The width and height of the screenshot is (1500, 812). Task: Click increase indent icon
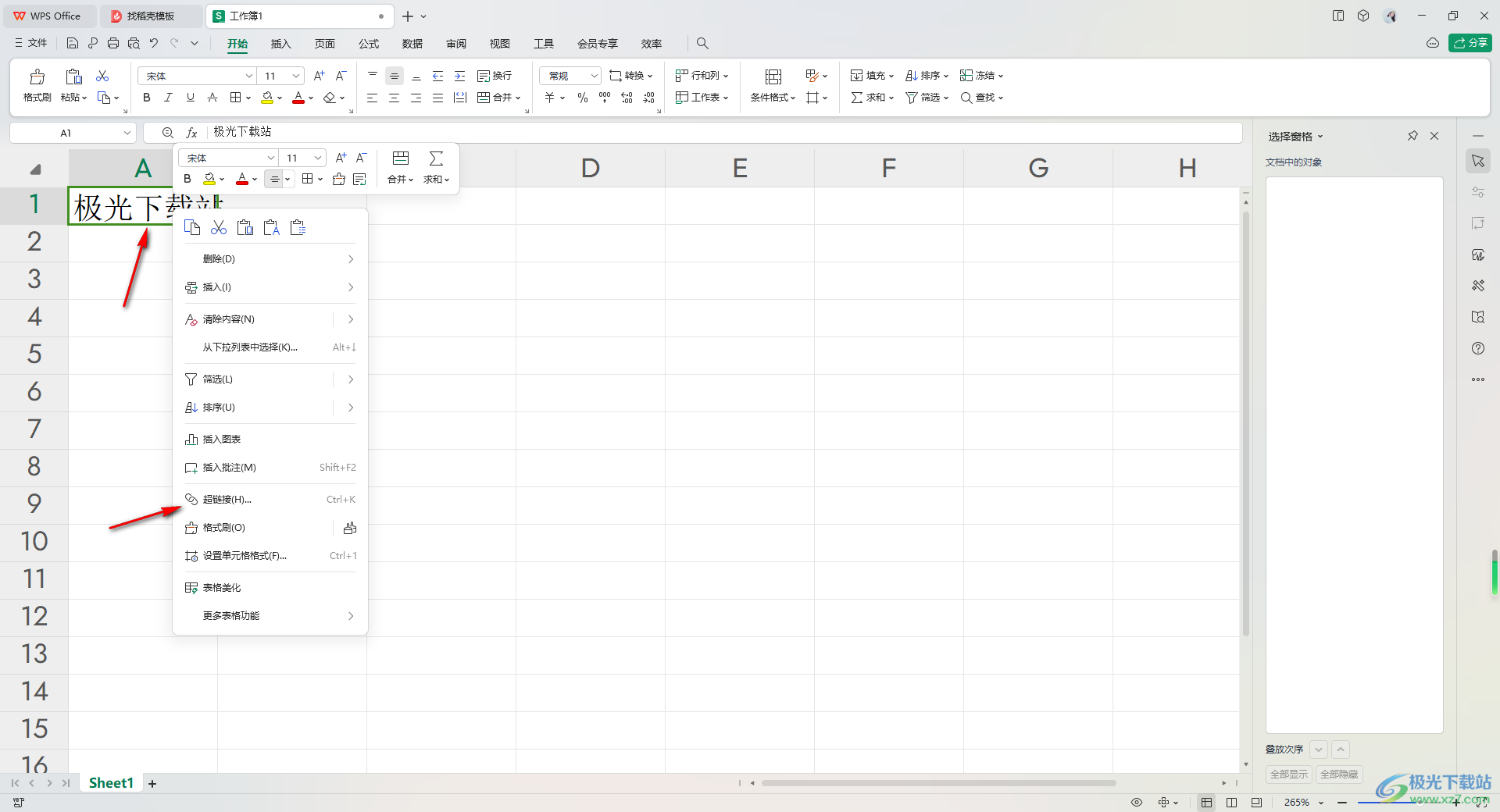point(460,76)
